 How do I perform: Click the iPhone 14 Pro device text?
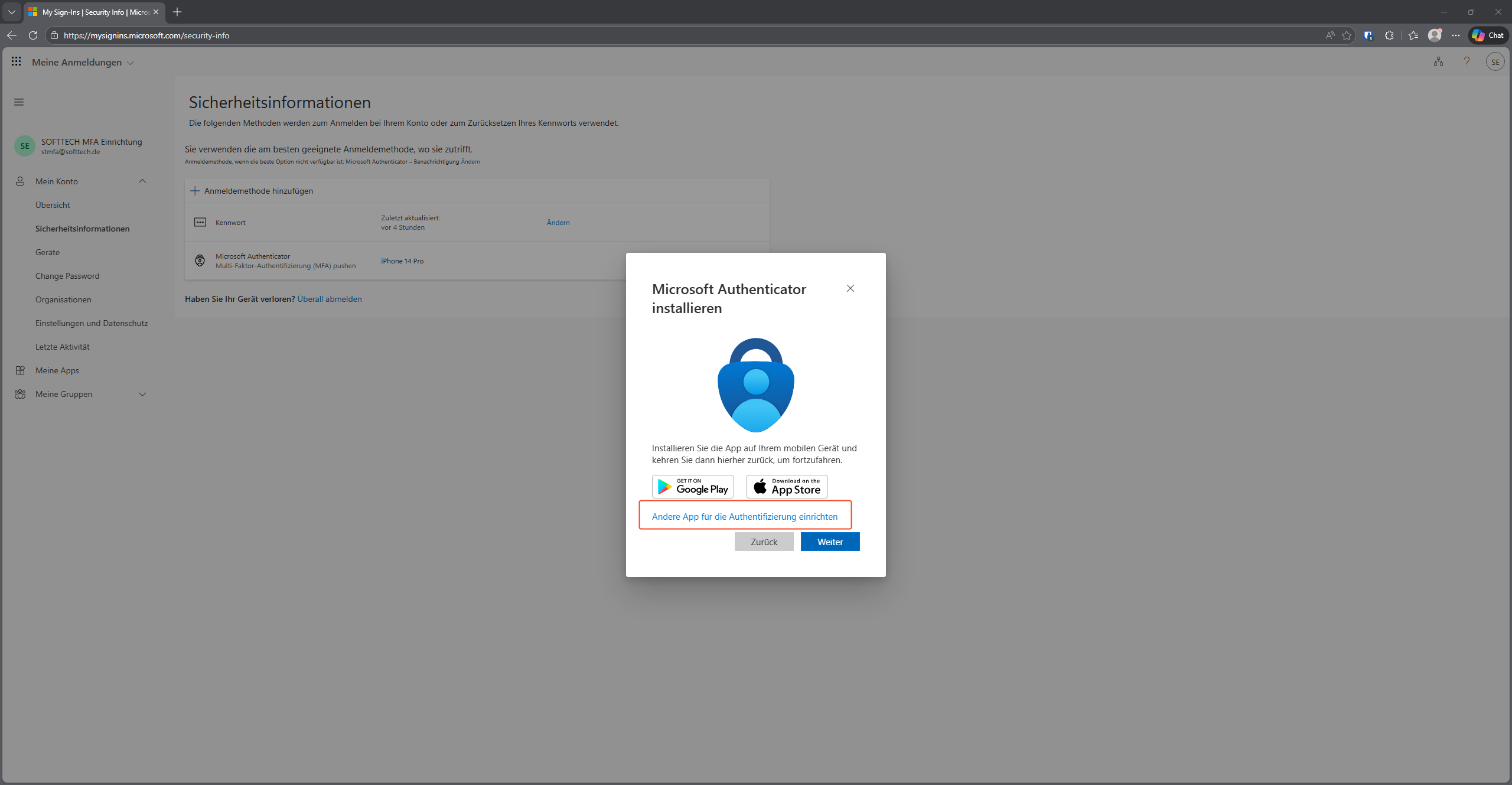coord(402,261)
